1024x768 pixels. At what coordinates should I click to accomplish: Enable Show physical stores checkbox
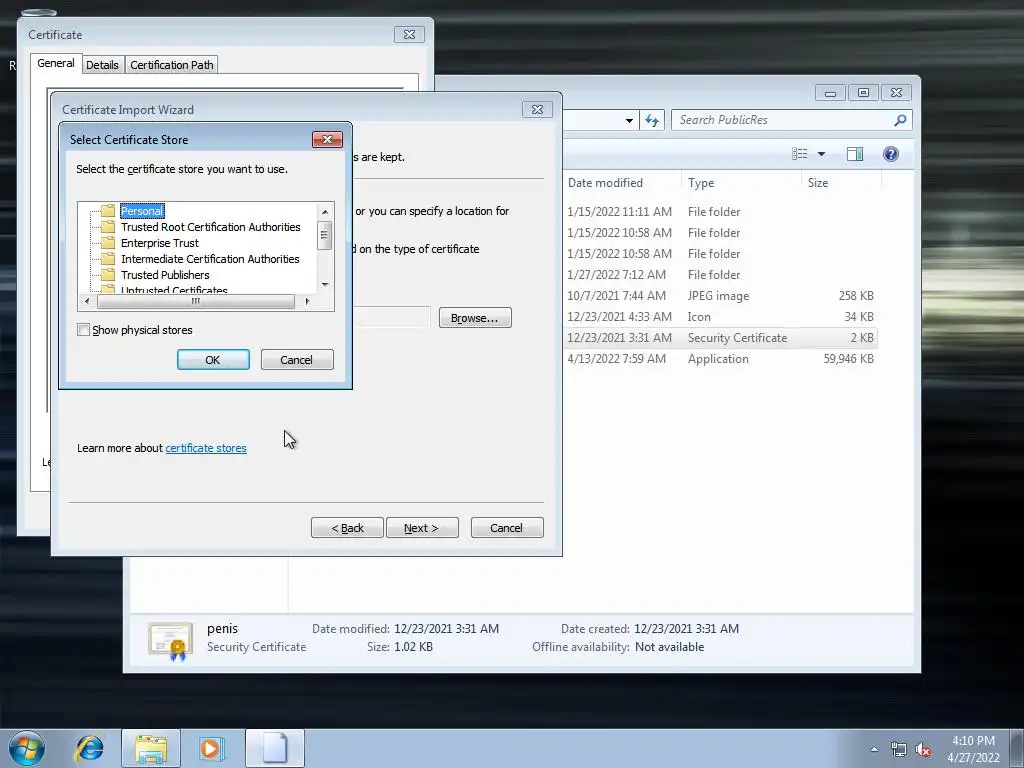coord(84,330)
